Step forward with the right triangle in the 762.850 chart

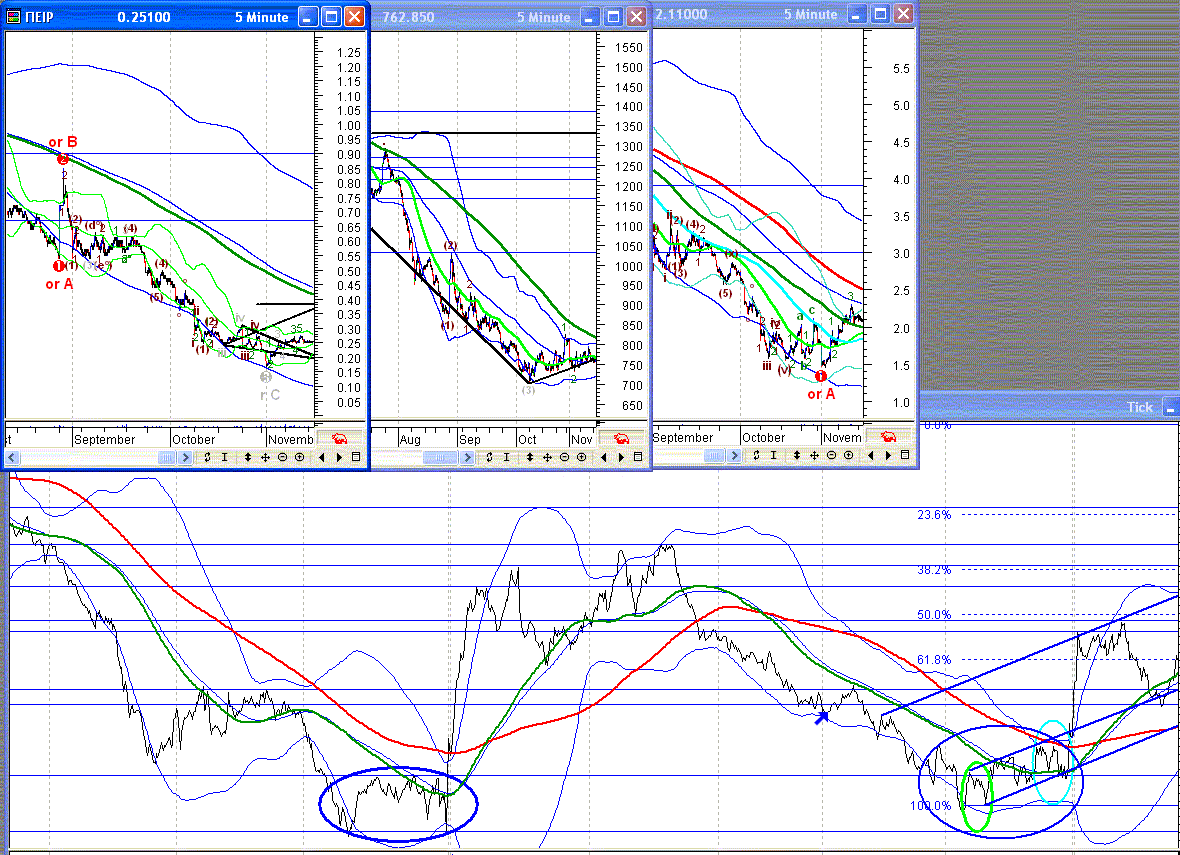pyautogui.click(x=621, y=457)
